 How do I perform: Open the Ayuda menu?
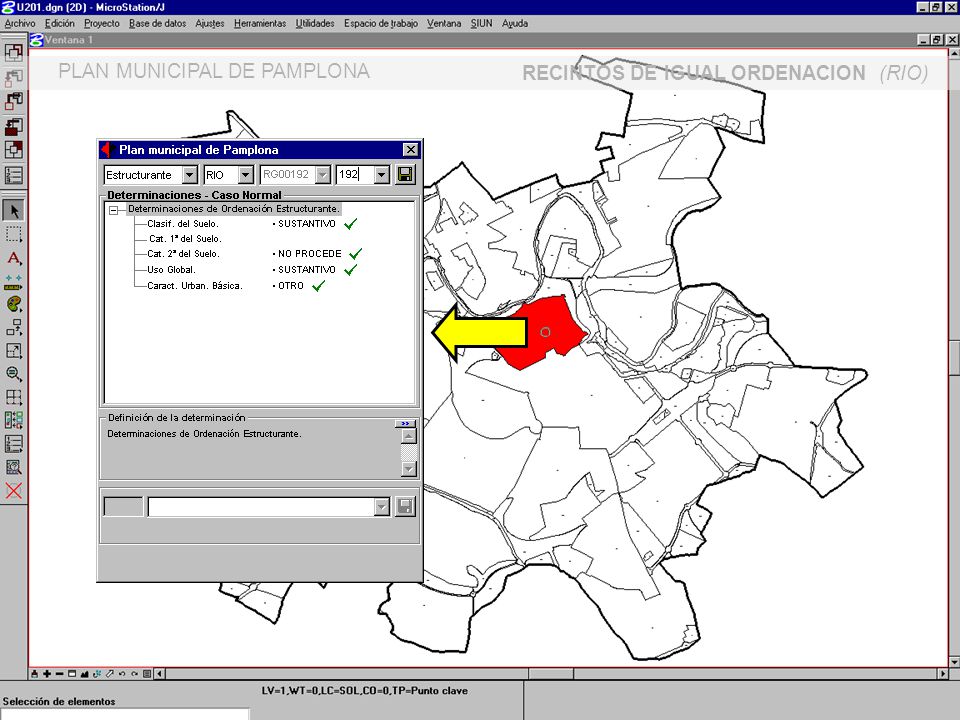(x=515, y=23)
